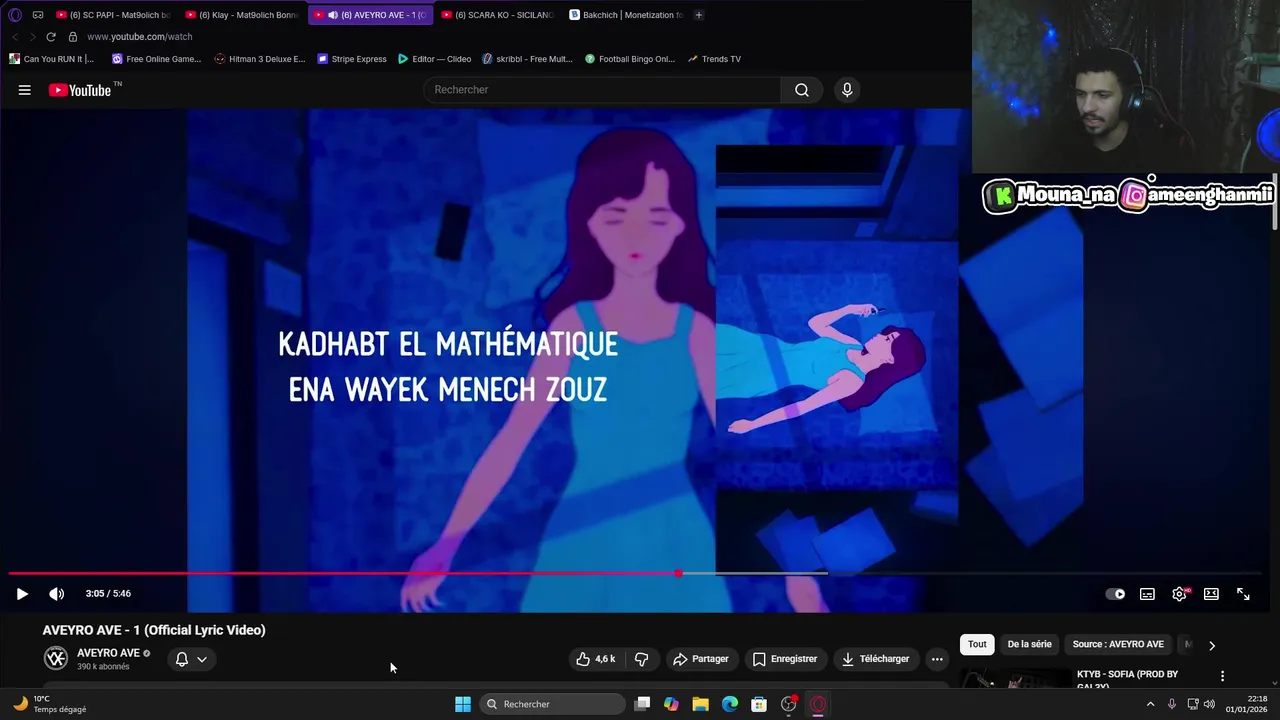Open the YouTube hamburger guide menu
This screenshot has width=1280, height=720.
24,90
